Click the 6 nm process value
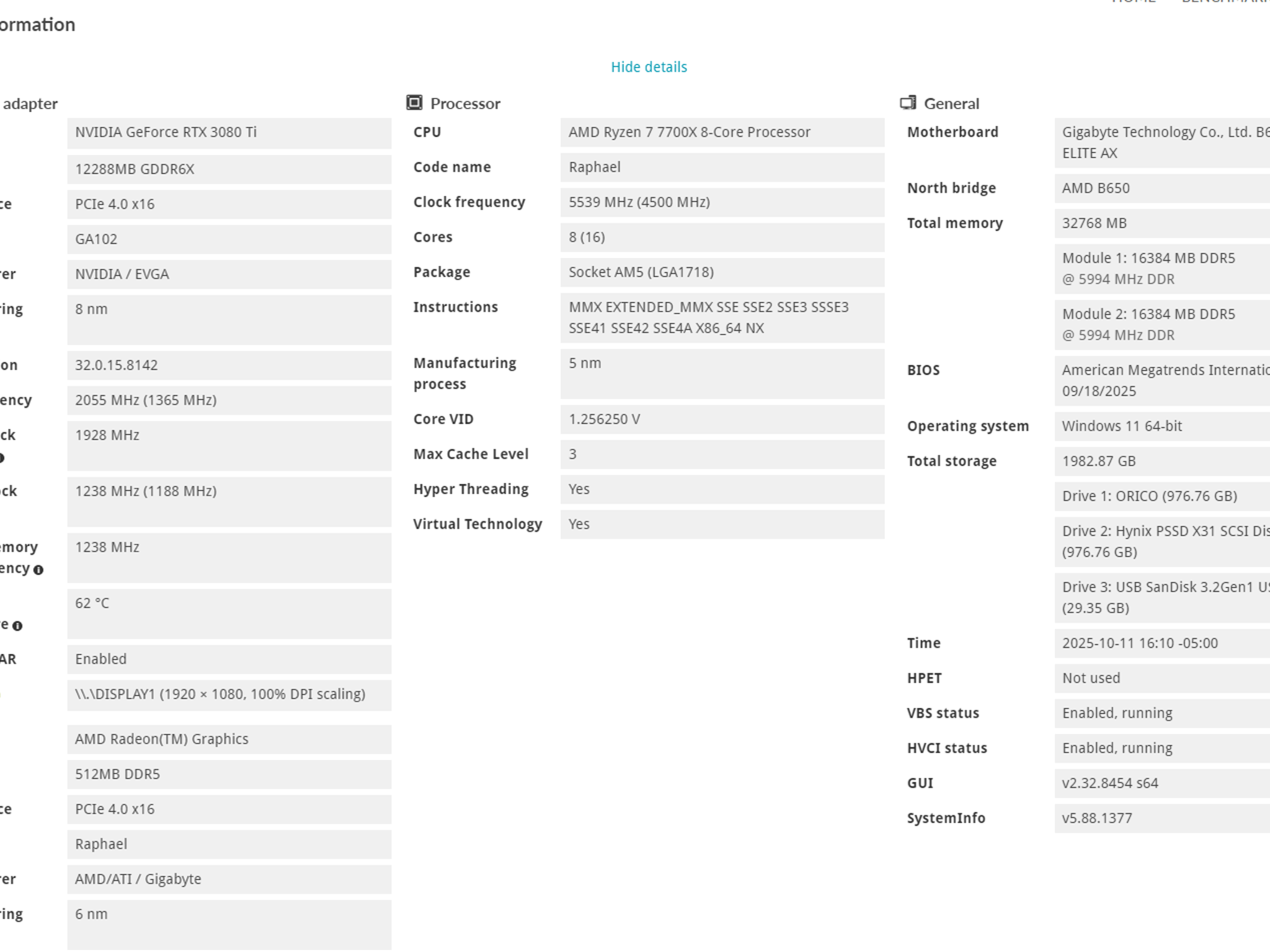This screenshot has height=952, width=1270. [x=229, y=925]
